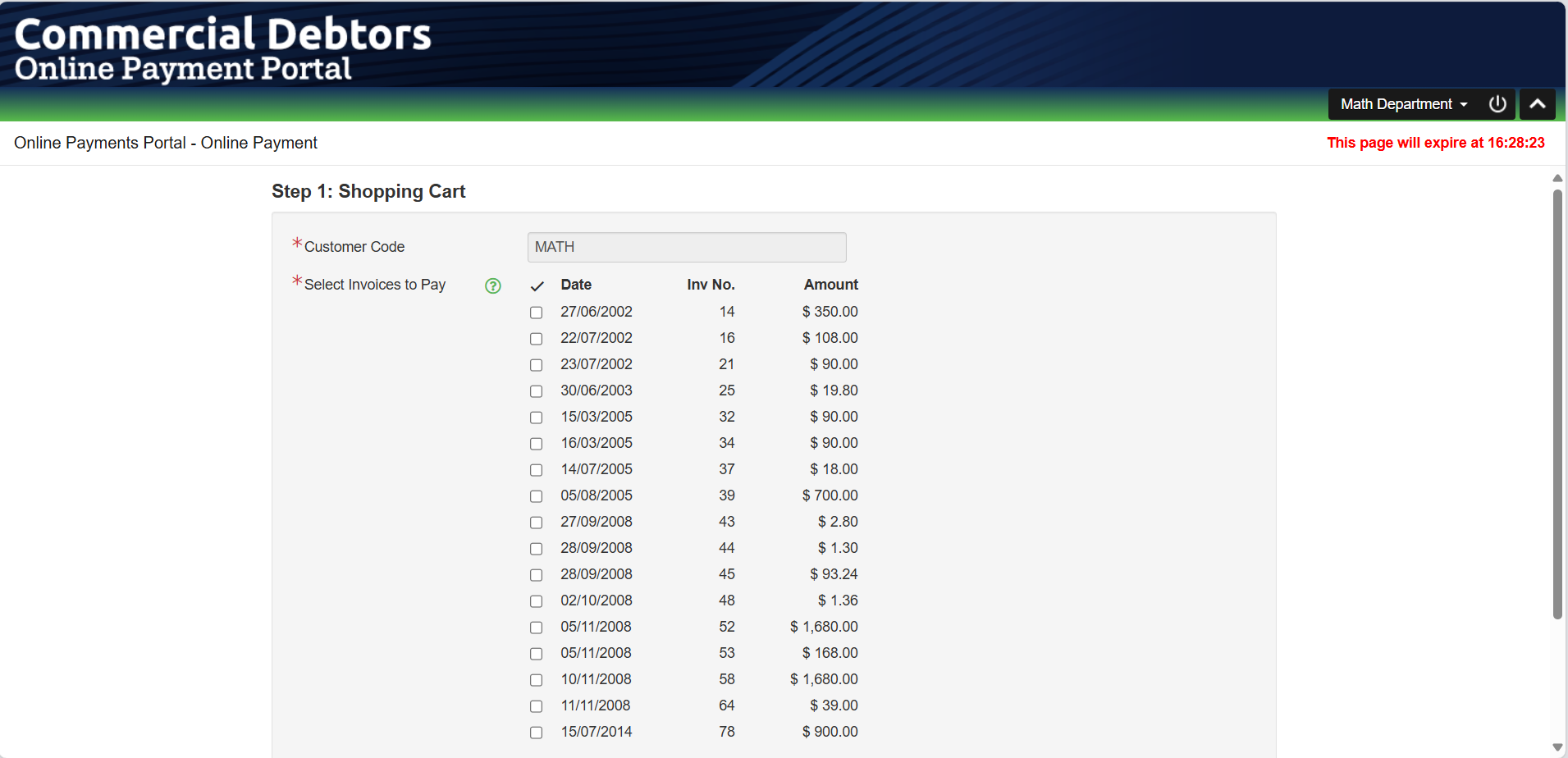Click scrollbar up arrow
Viewport: 1568px width, 758px height.
click(x=1557, y=178)
